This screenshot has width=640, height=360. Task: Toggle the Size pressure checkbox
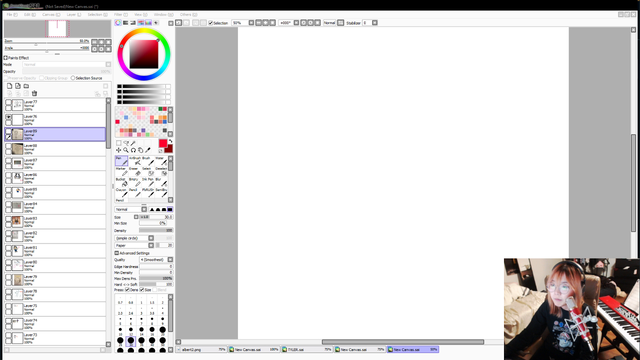coord(142,290)
